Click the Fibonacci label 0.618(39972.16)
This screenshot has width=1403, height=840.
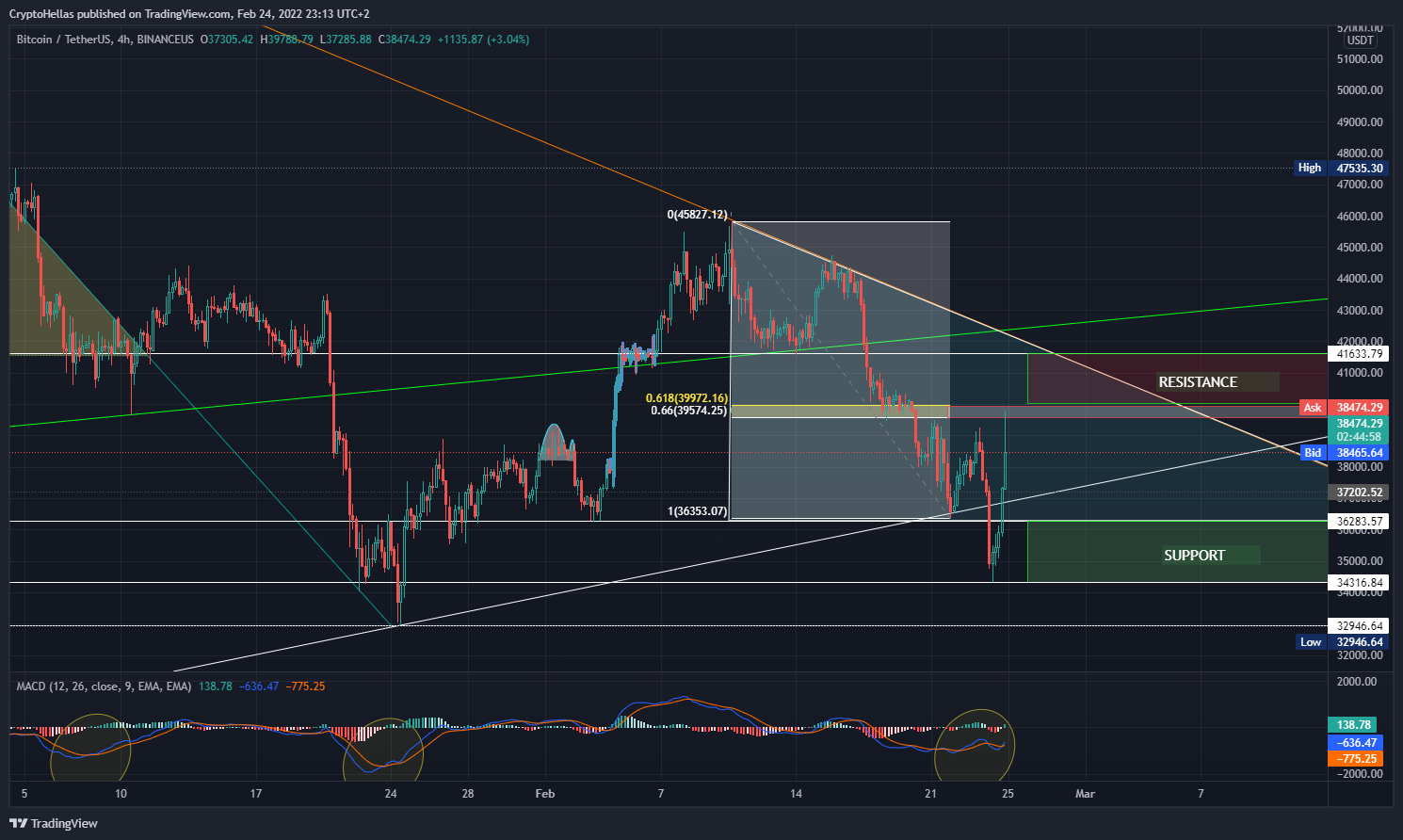pos(686,398)
